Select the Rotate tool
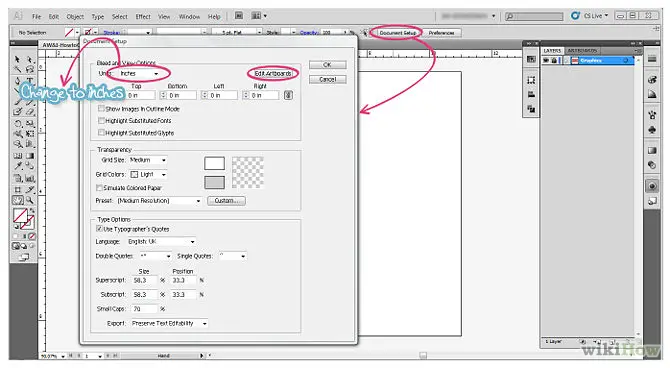 tap(18, 124)
